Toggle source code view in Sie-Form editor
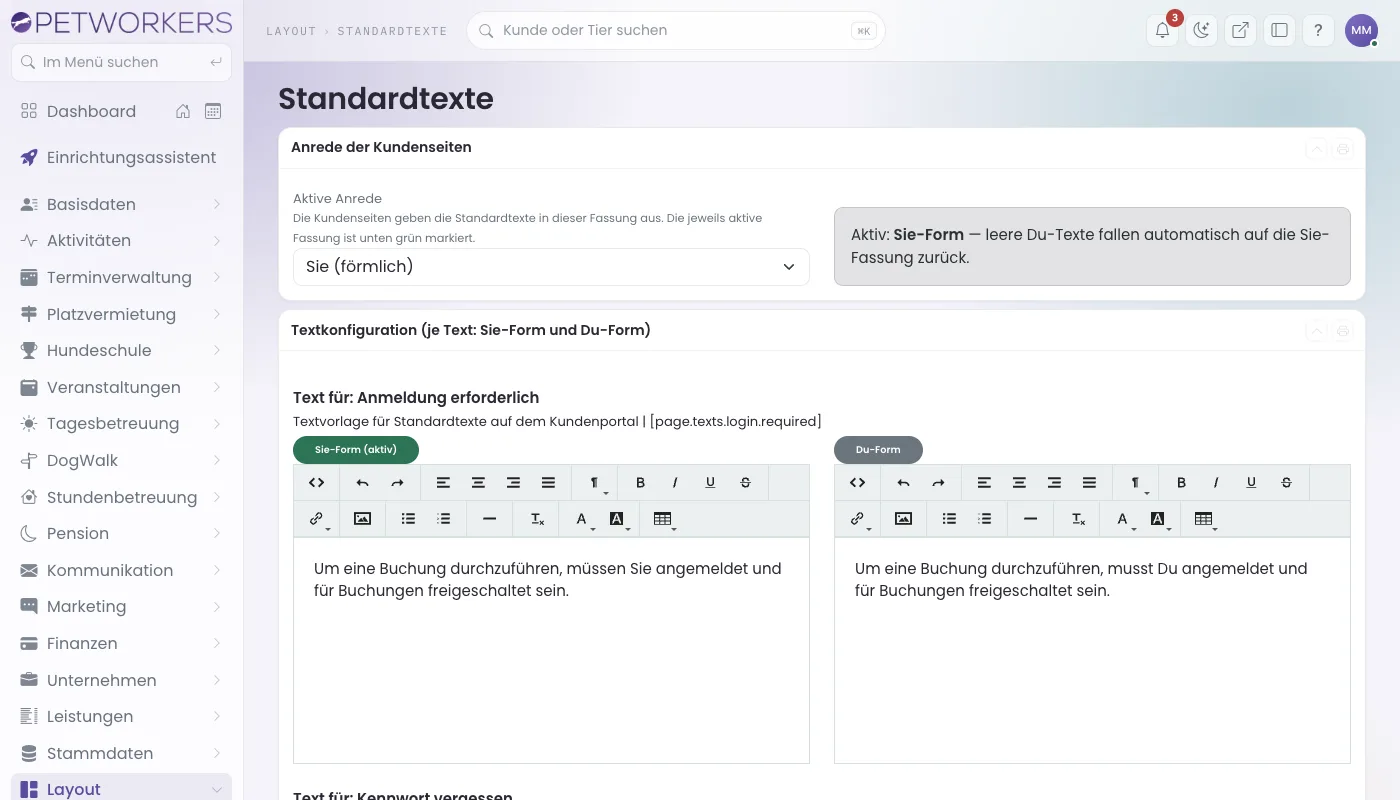1400x800 pixels. 316,483
